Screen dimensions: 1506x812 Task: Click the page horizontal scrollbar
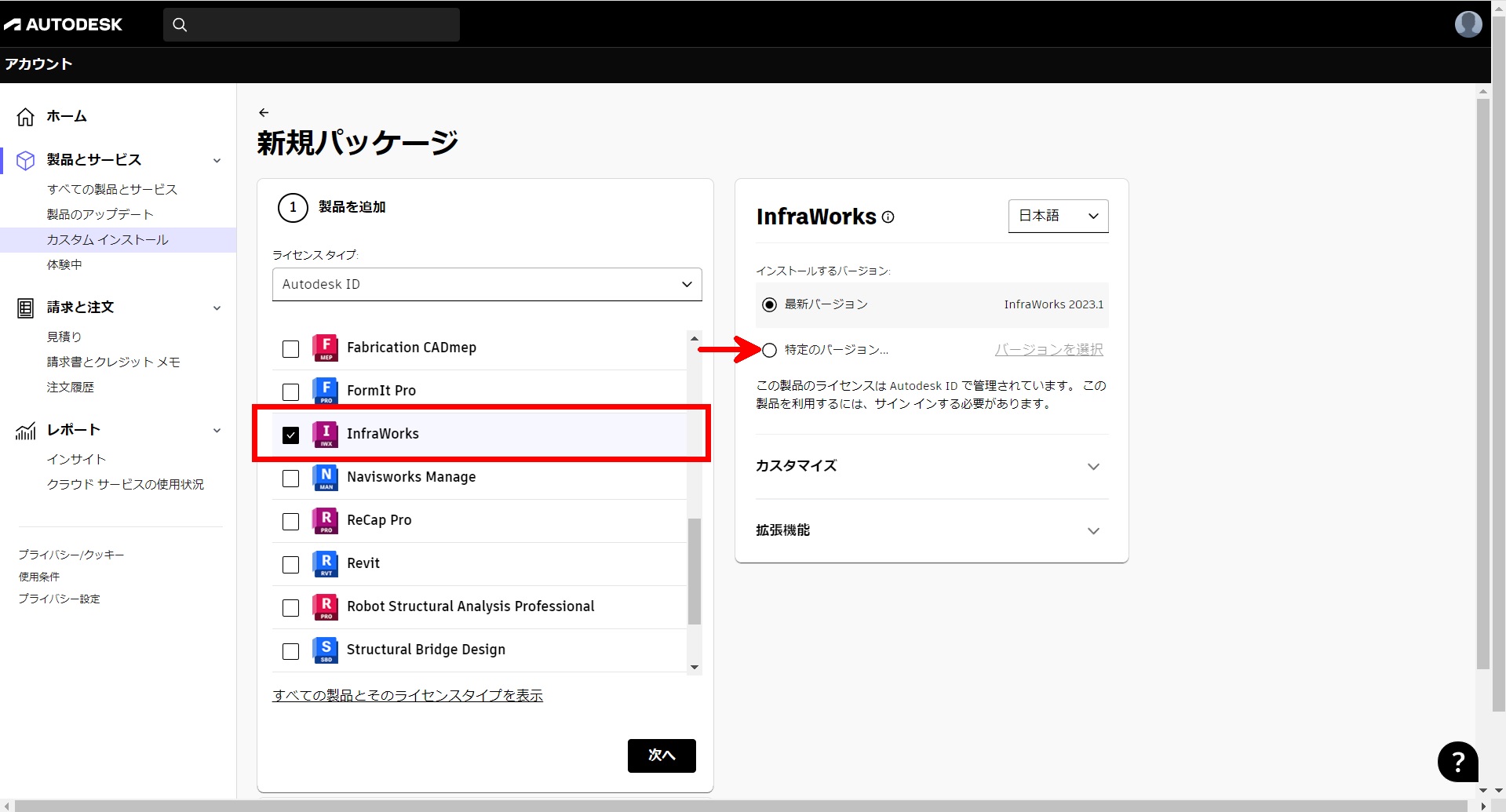741,806
